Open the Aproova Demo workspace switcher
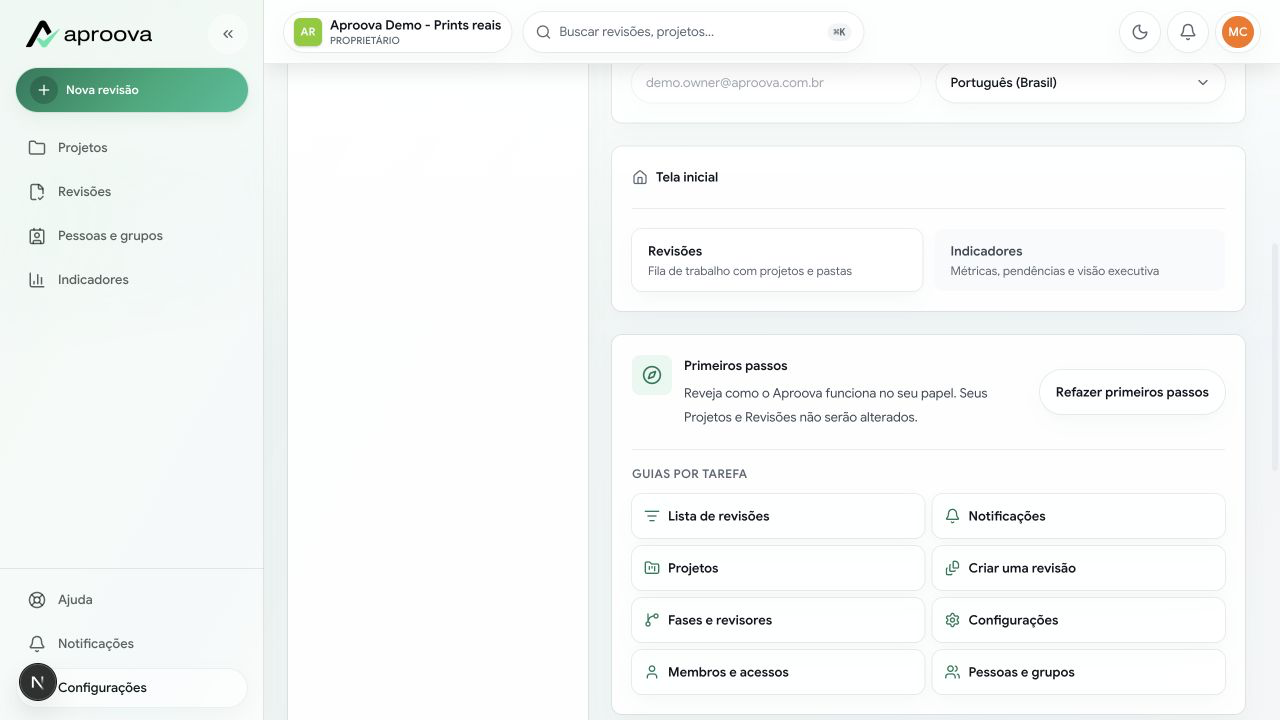The height and width of the screenshot is (720, 1280). [x=398, y=32]
